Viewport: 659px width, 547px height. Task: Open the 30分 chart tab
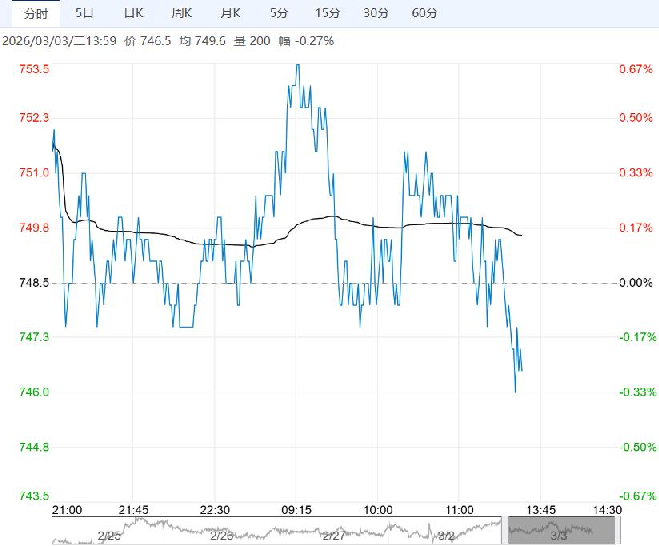(376, 13)
